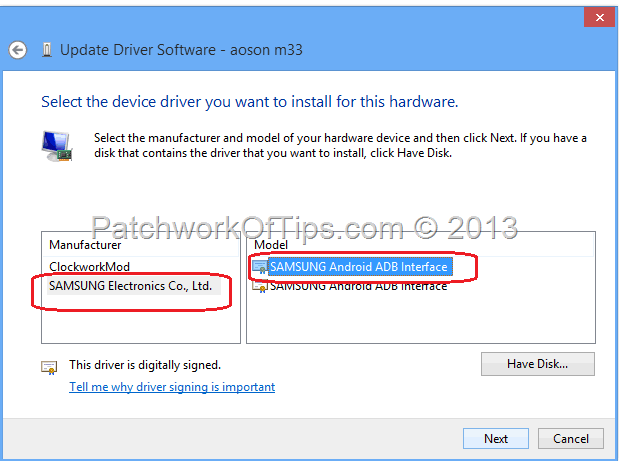Image resolution: width=619 pixels, height=461 pixels.
Task: Click 'This driver is digitally signed.' text
Action: coord(145,365)
